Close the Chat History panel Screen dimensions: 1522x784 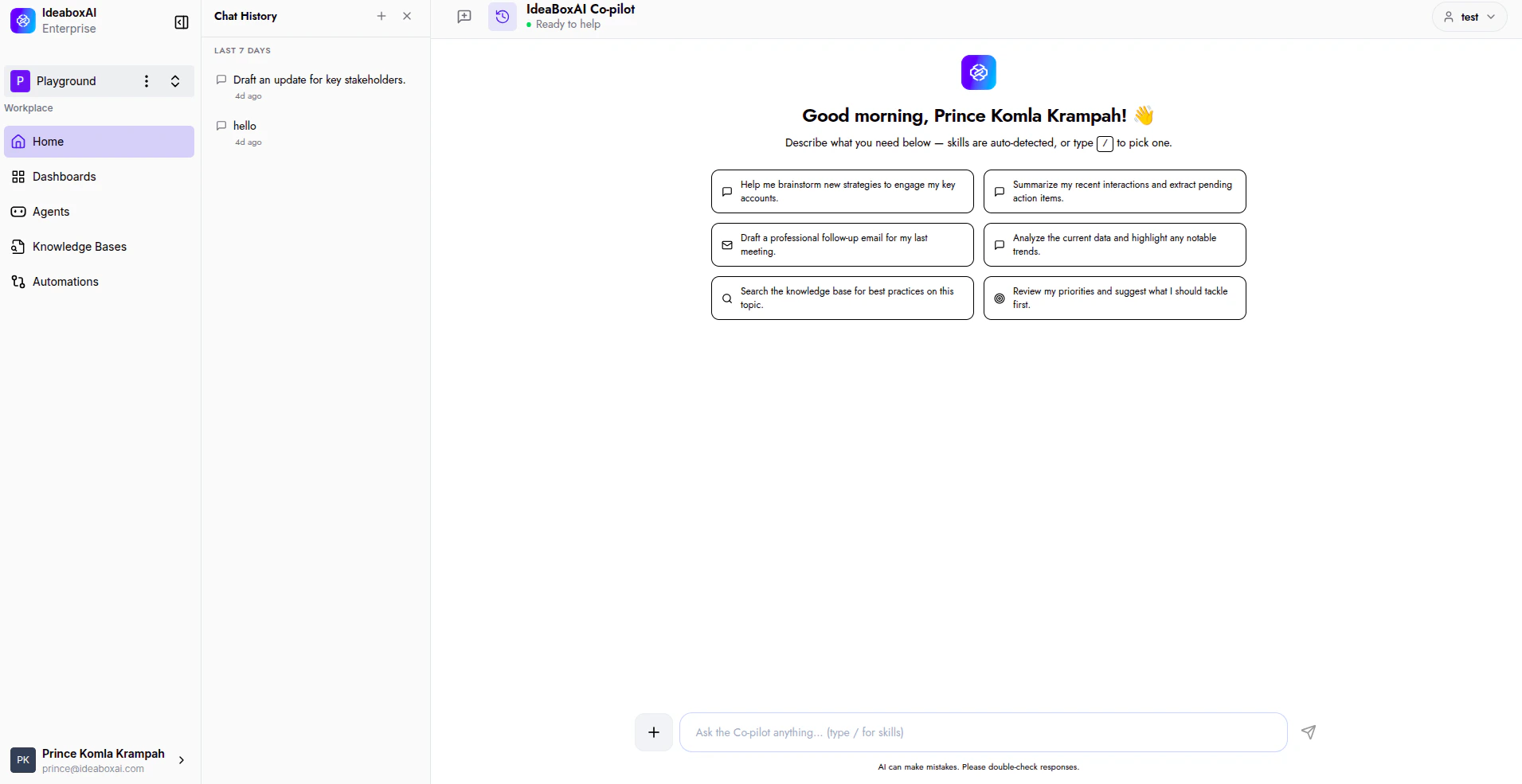pyautogui.click(x=407, y=16)
